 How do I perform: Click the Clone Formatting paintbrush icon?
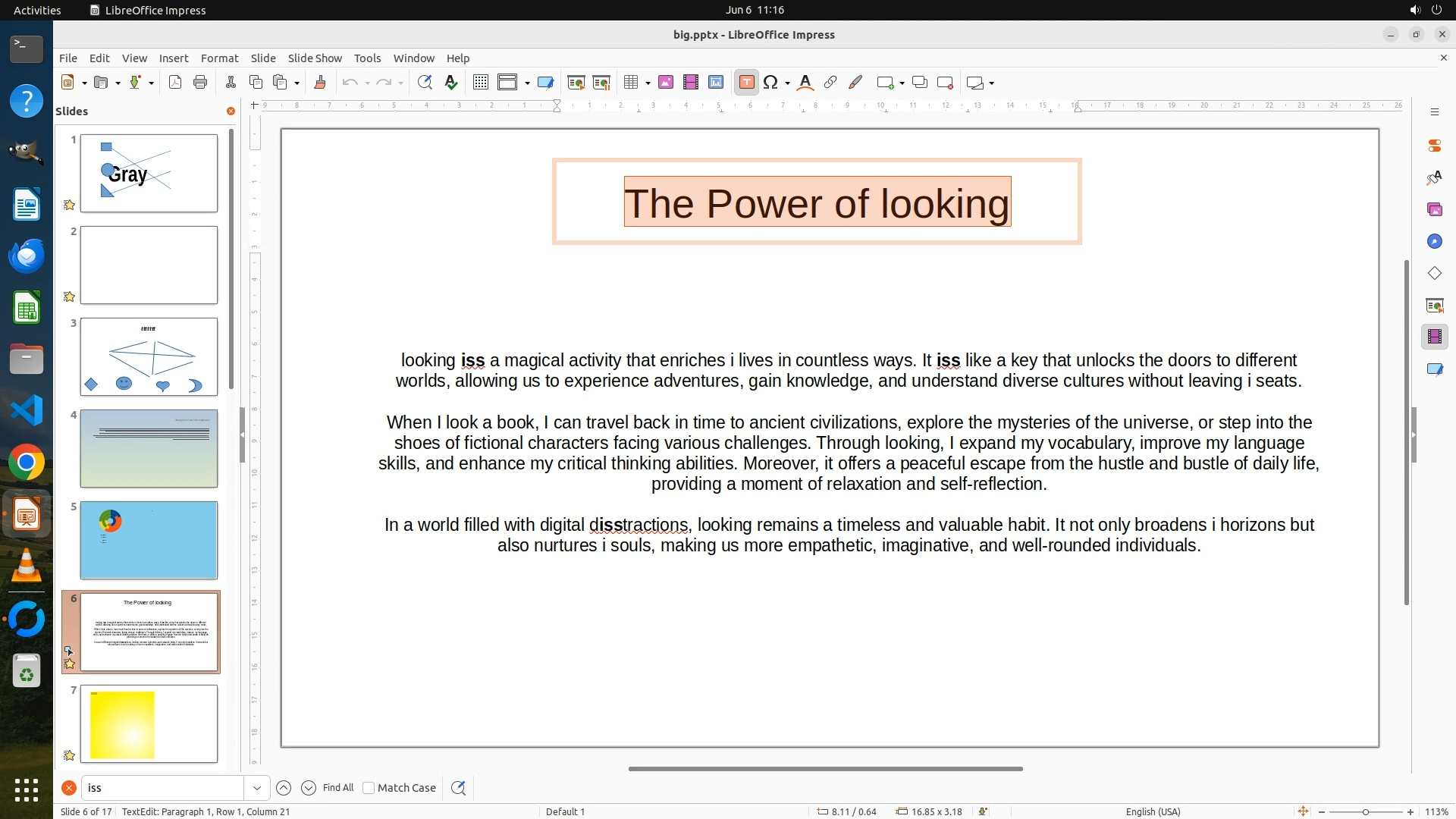tap(320, 83)
